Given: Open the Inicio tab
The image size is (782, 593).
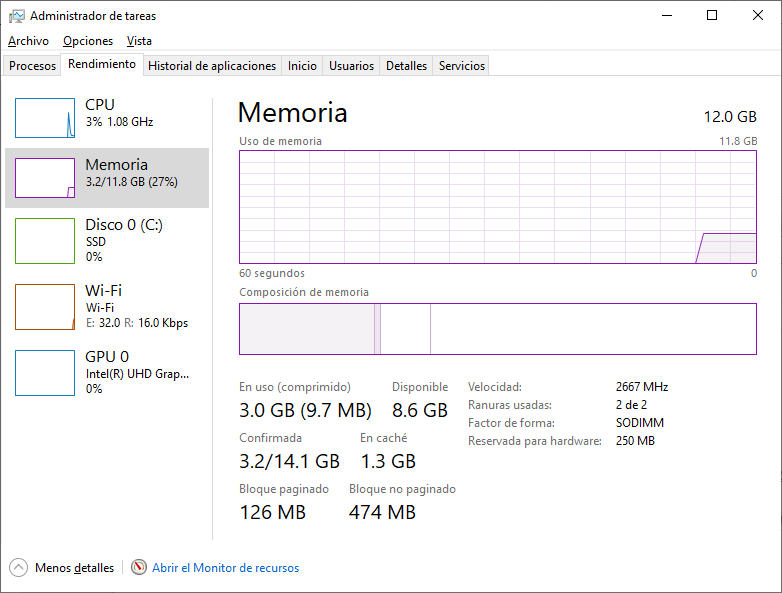Looking at the screenshot, I should (x=302, y=66).
